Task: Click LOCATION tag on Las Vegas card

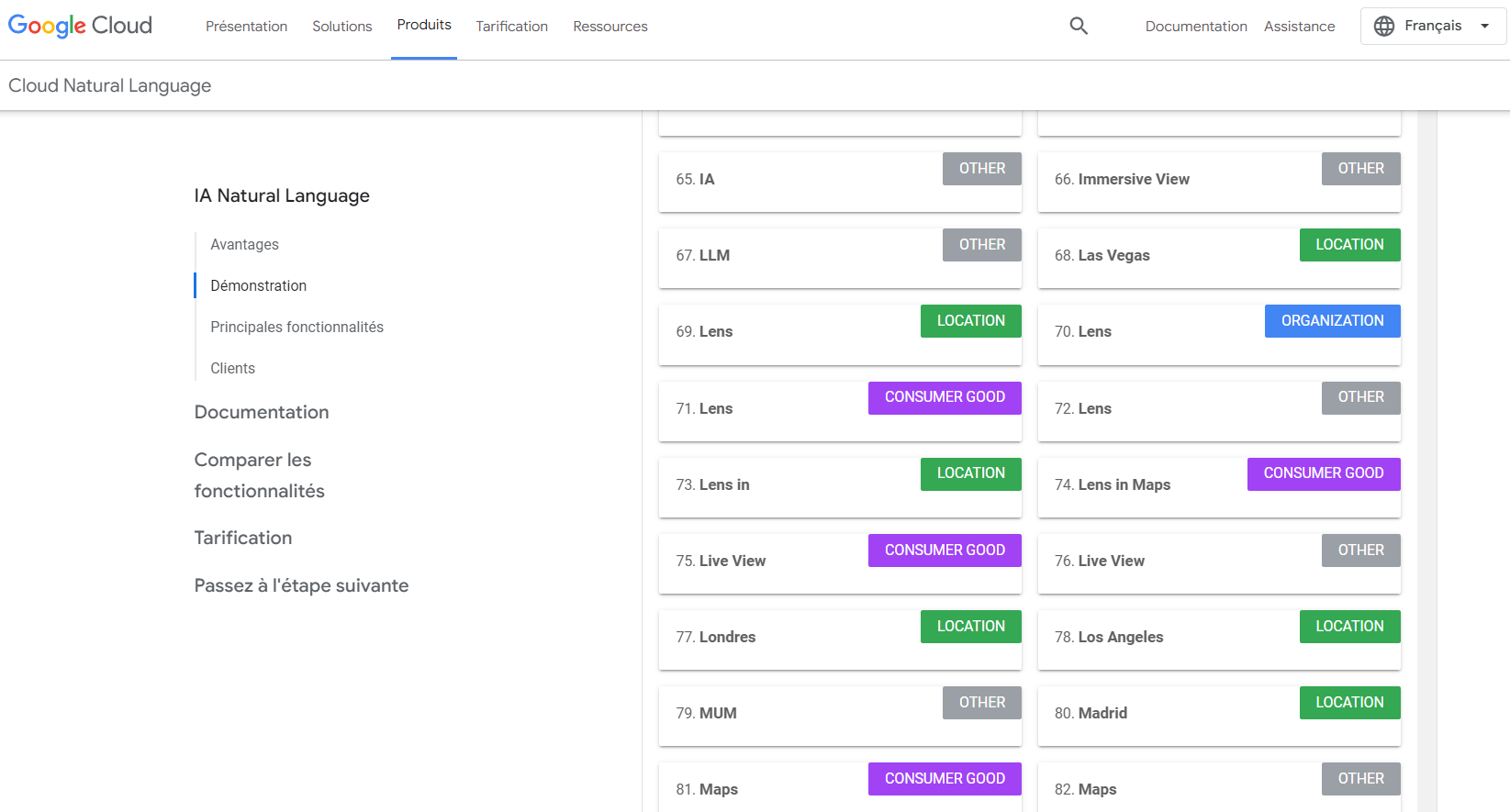Action: click(x=1349, y=245)
